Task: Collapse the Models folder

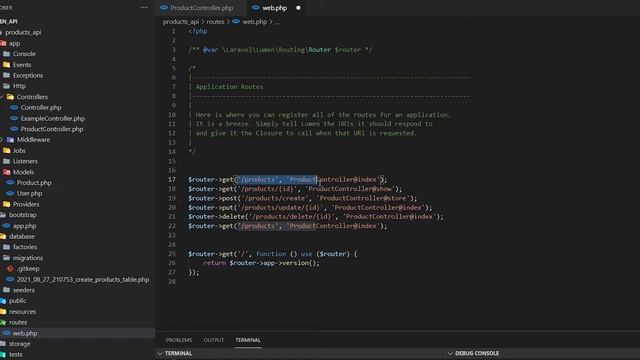Action: pyautogui.click(x=23, y=172)
